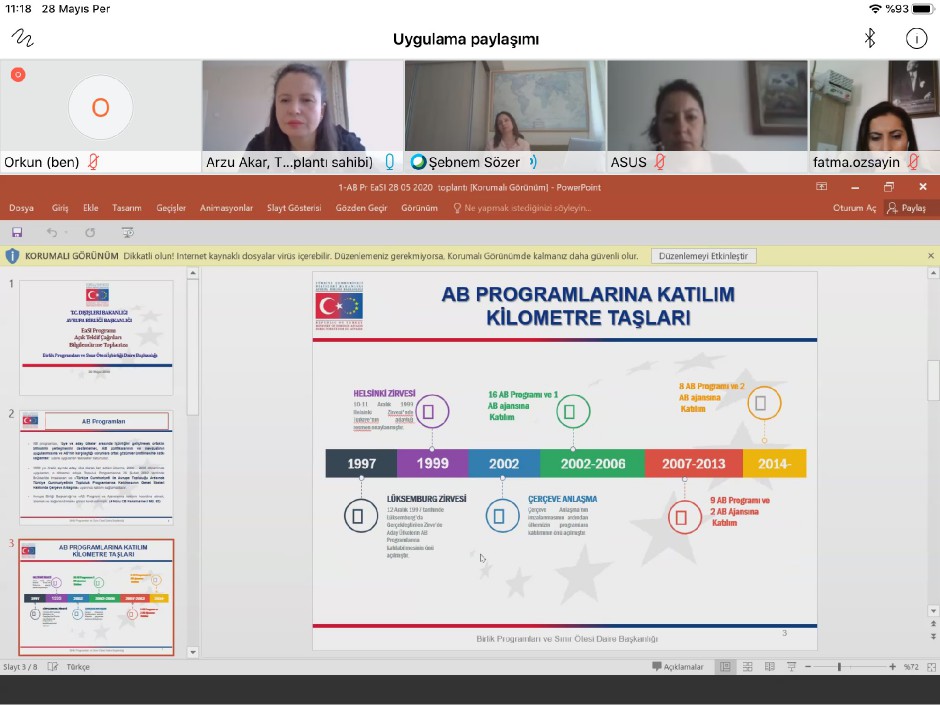Viewport: 940px width, 705px height.
Task: Click the Undo arrow icon
Action: click(51, 232)
